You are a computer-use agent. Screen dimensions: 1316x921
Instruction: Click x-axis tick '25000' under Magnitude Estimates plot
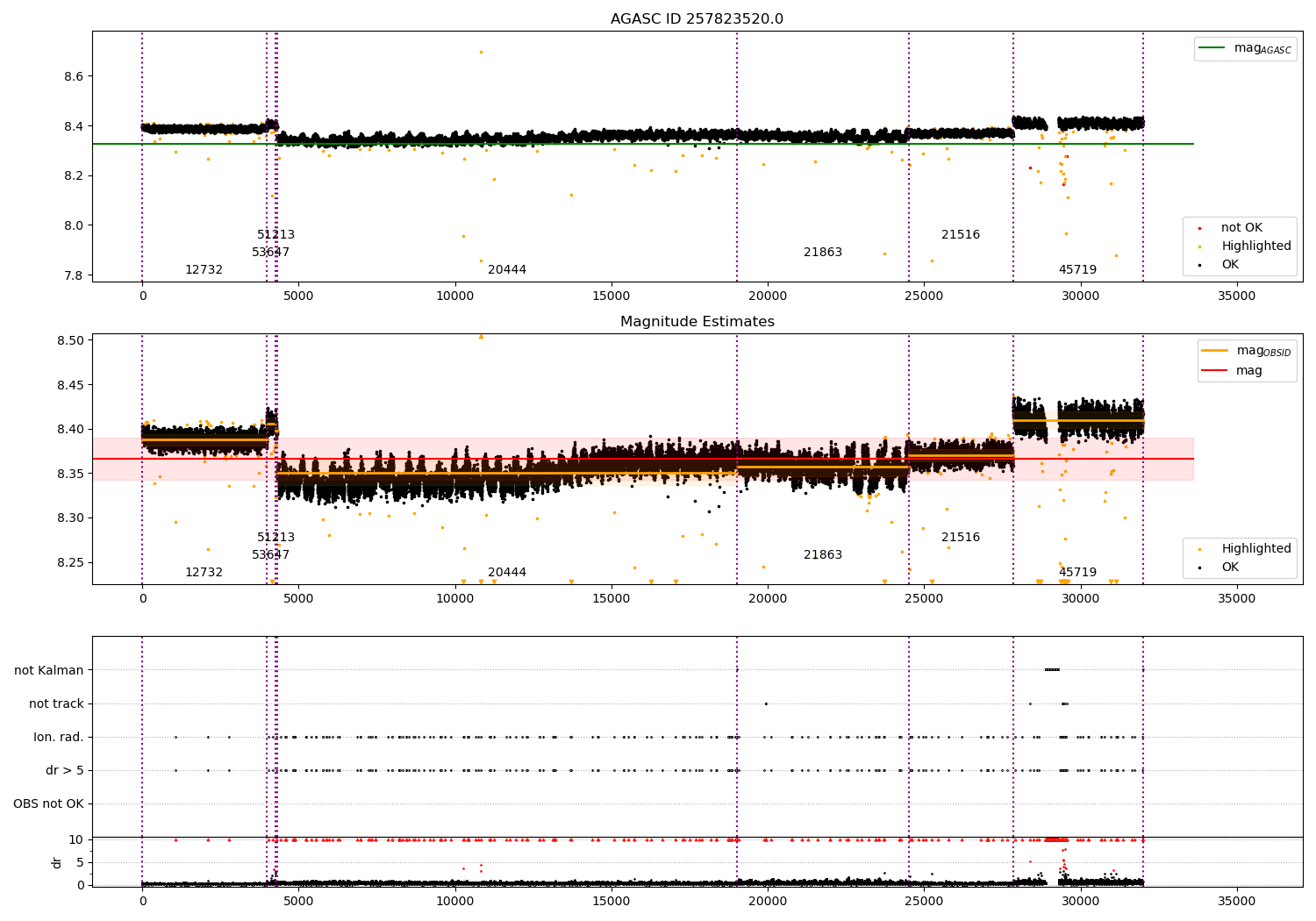coord(924,599)
